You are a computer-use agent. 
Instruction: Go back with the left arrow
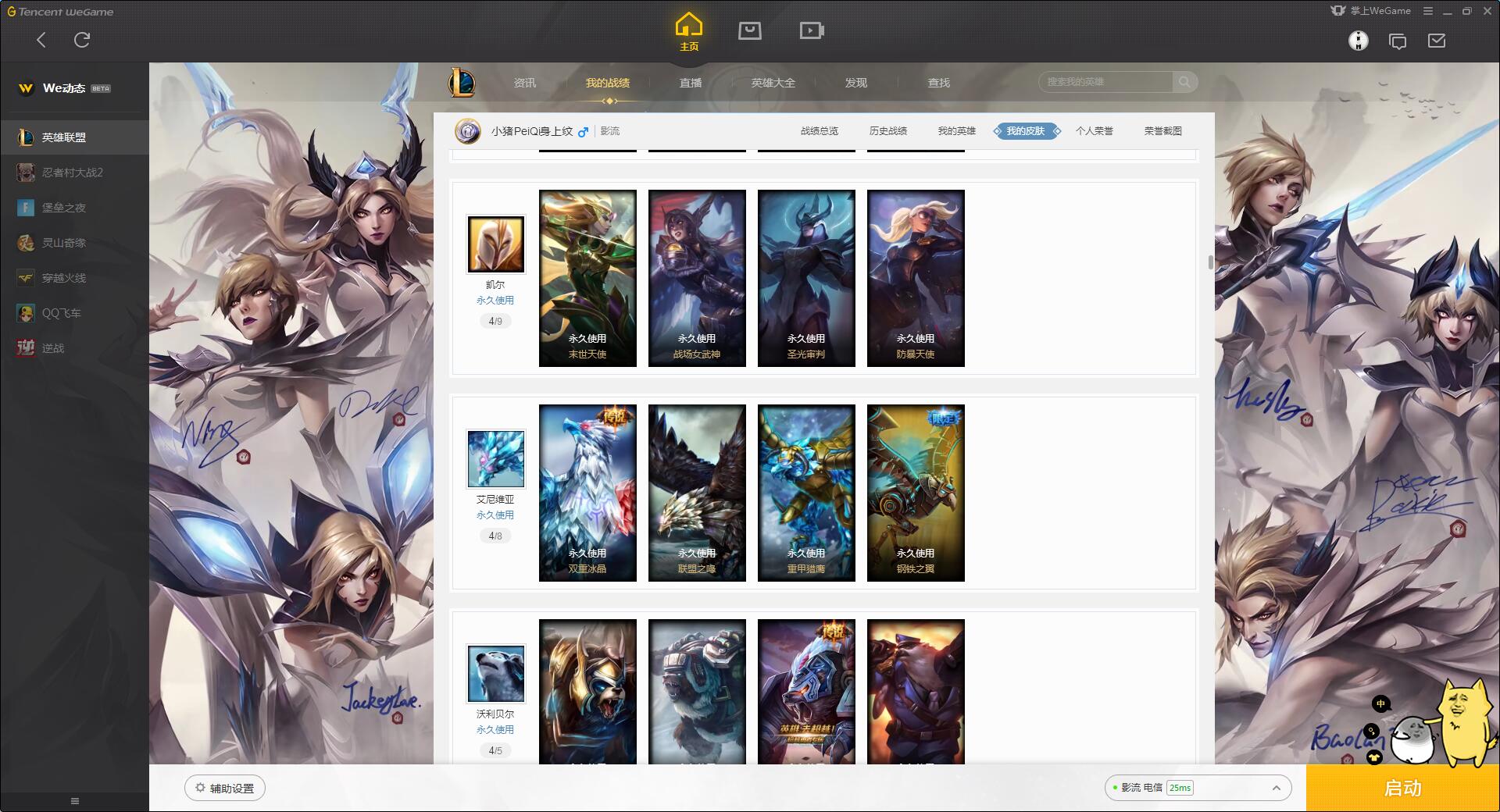click(41, 40)
